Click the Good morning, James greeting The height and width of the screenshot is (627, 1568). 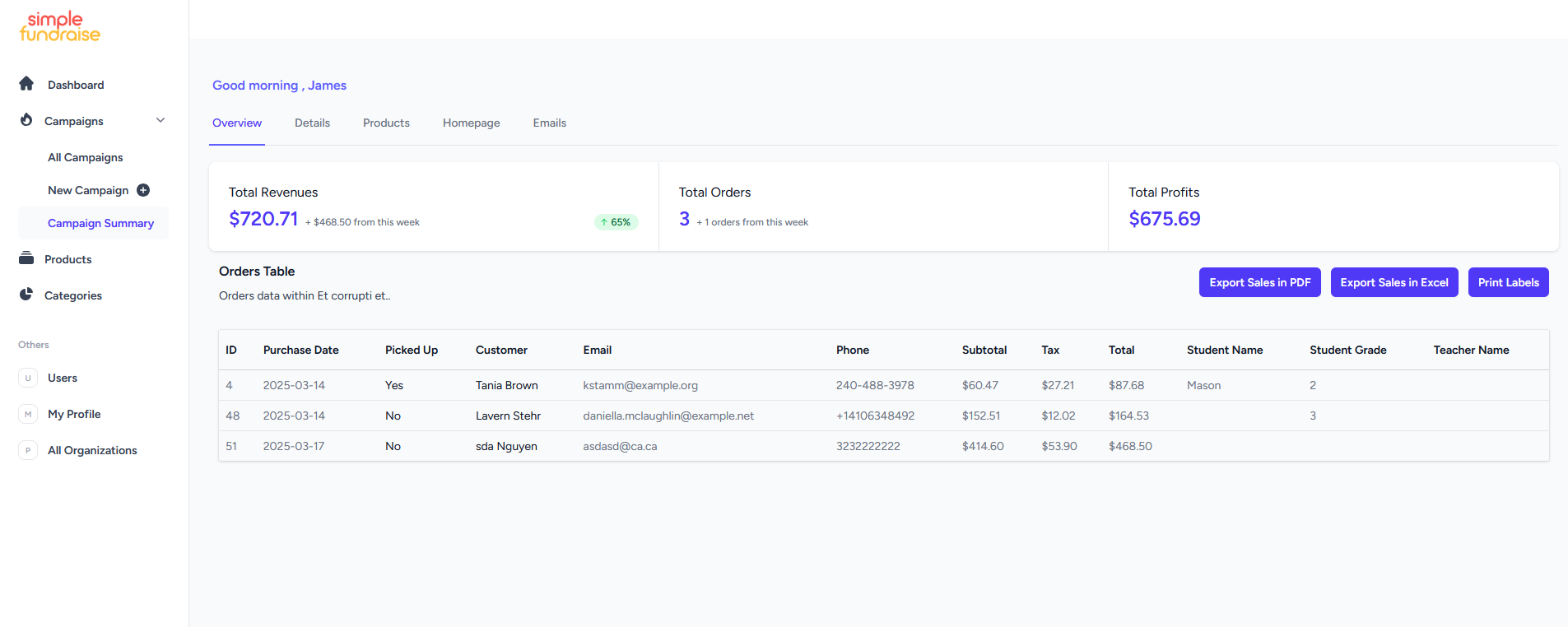[279, 85]
